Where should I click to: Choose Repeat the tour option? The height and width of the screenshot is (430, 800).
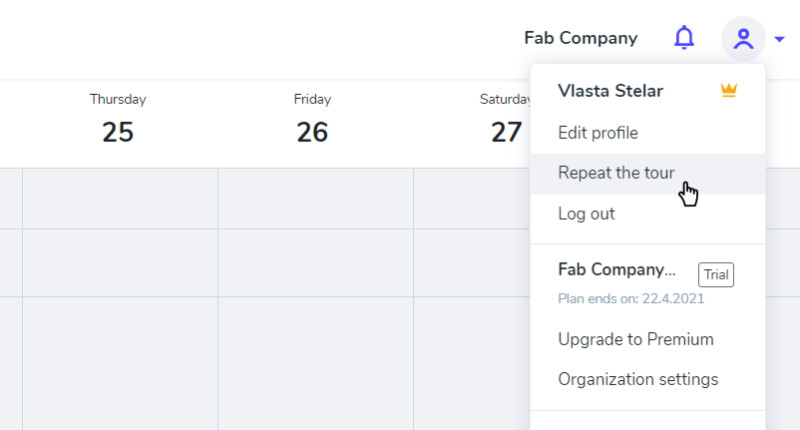click(x=616, y=173)
